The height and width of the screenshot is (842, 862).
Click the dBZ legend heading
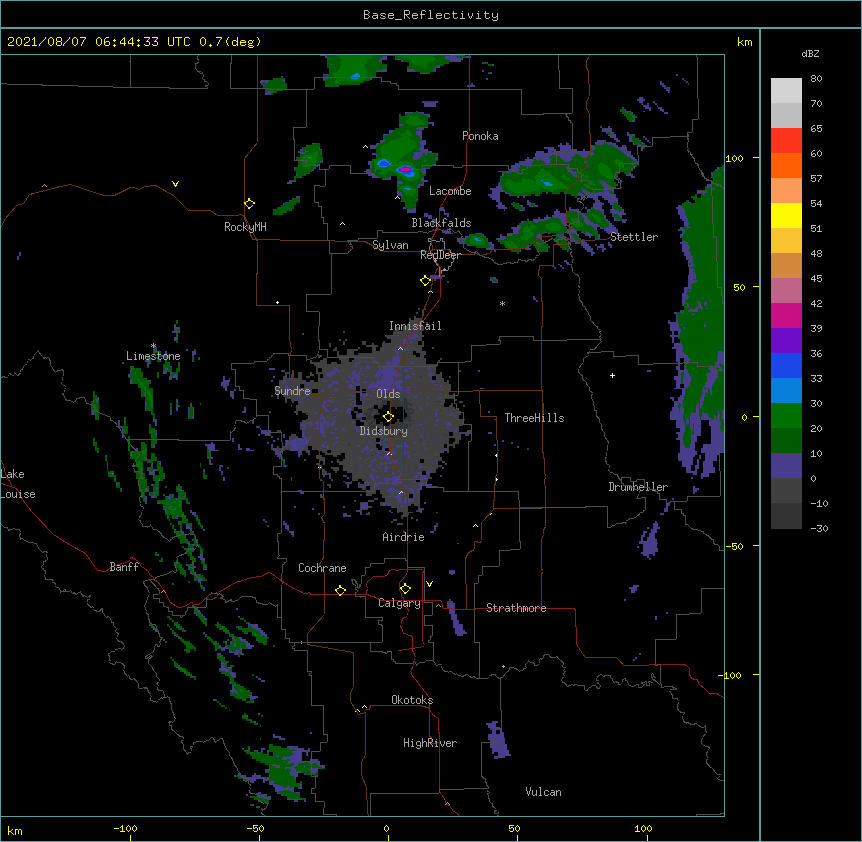point(810,54)
